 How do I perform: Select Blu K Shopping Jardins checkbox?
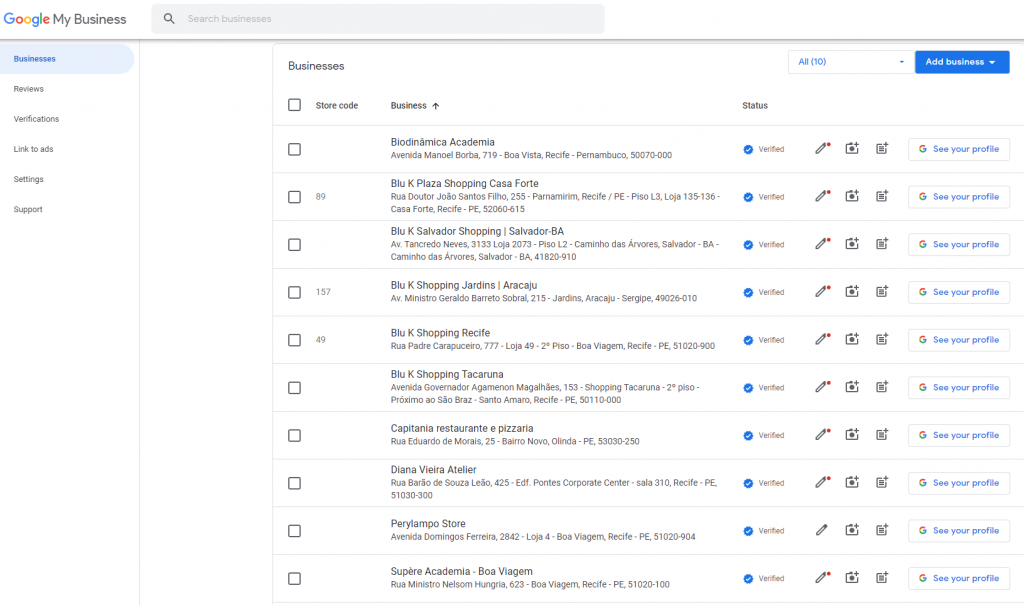tap(295, 292)
